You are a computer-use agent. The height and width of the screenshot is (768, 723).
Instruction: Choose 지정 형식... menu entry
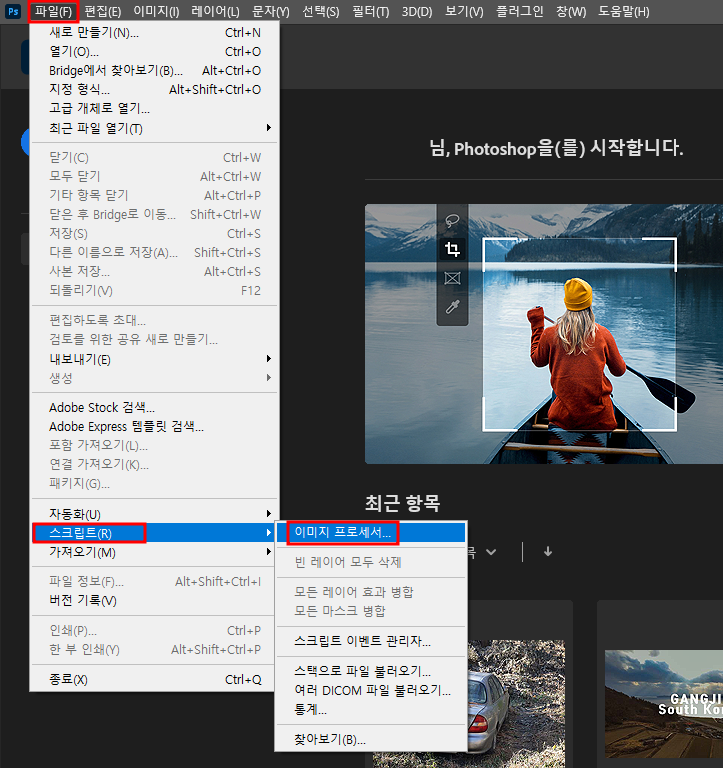click(154, 90)
